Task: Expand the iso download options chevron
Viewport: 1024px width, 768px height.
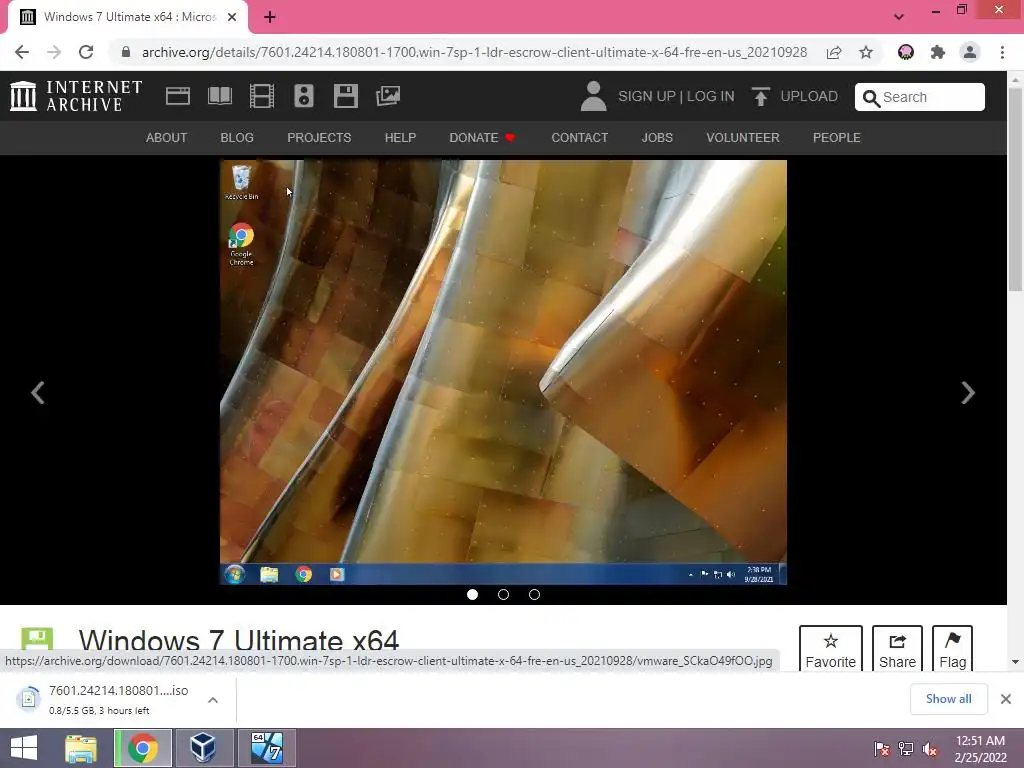Action: (x=213, y=700)
